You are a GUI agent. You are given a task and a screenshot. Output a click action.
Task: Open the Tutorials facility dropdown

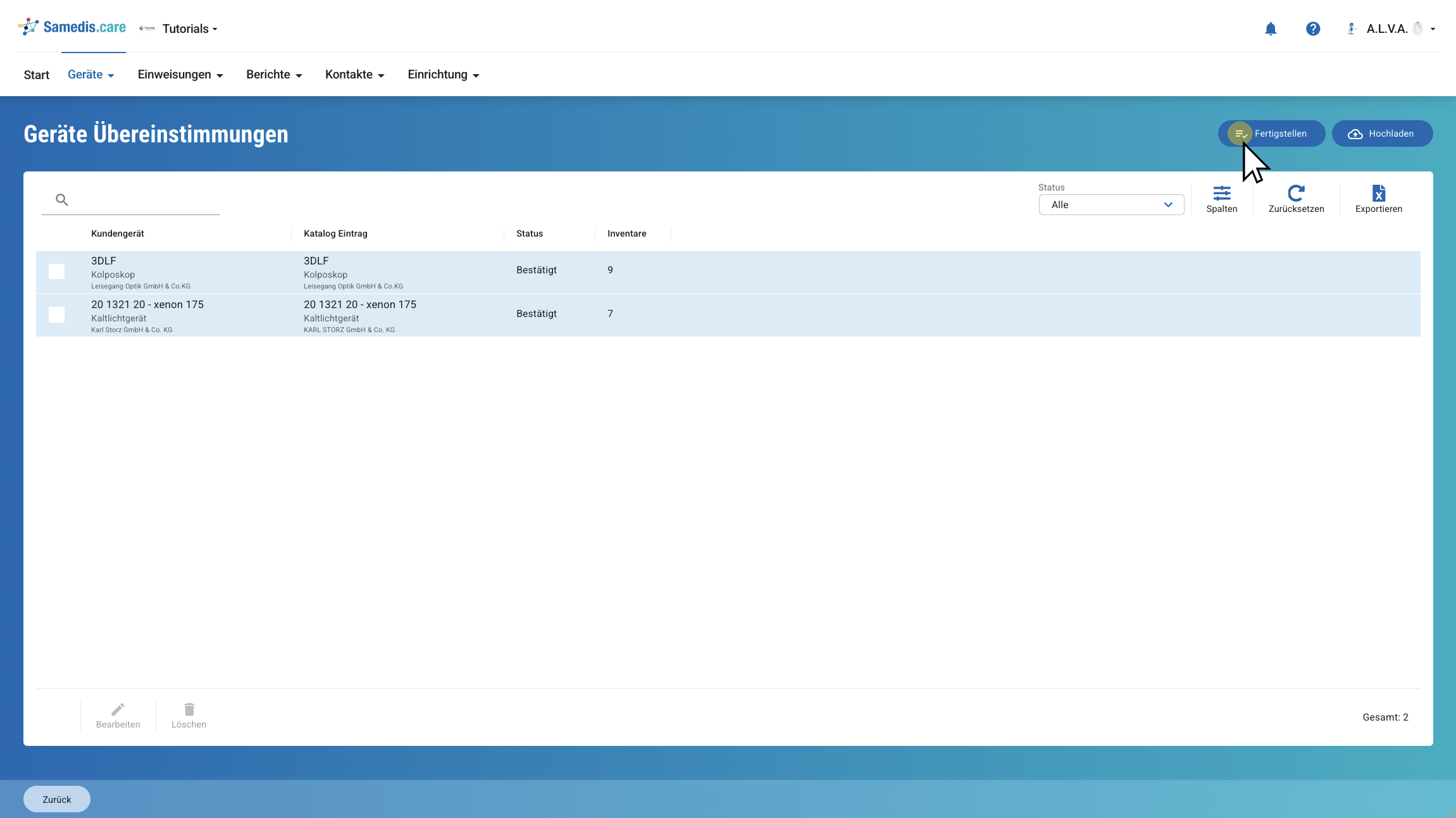click(190, 29)
